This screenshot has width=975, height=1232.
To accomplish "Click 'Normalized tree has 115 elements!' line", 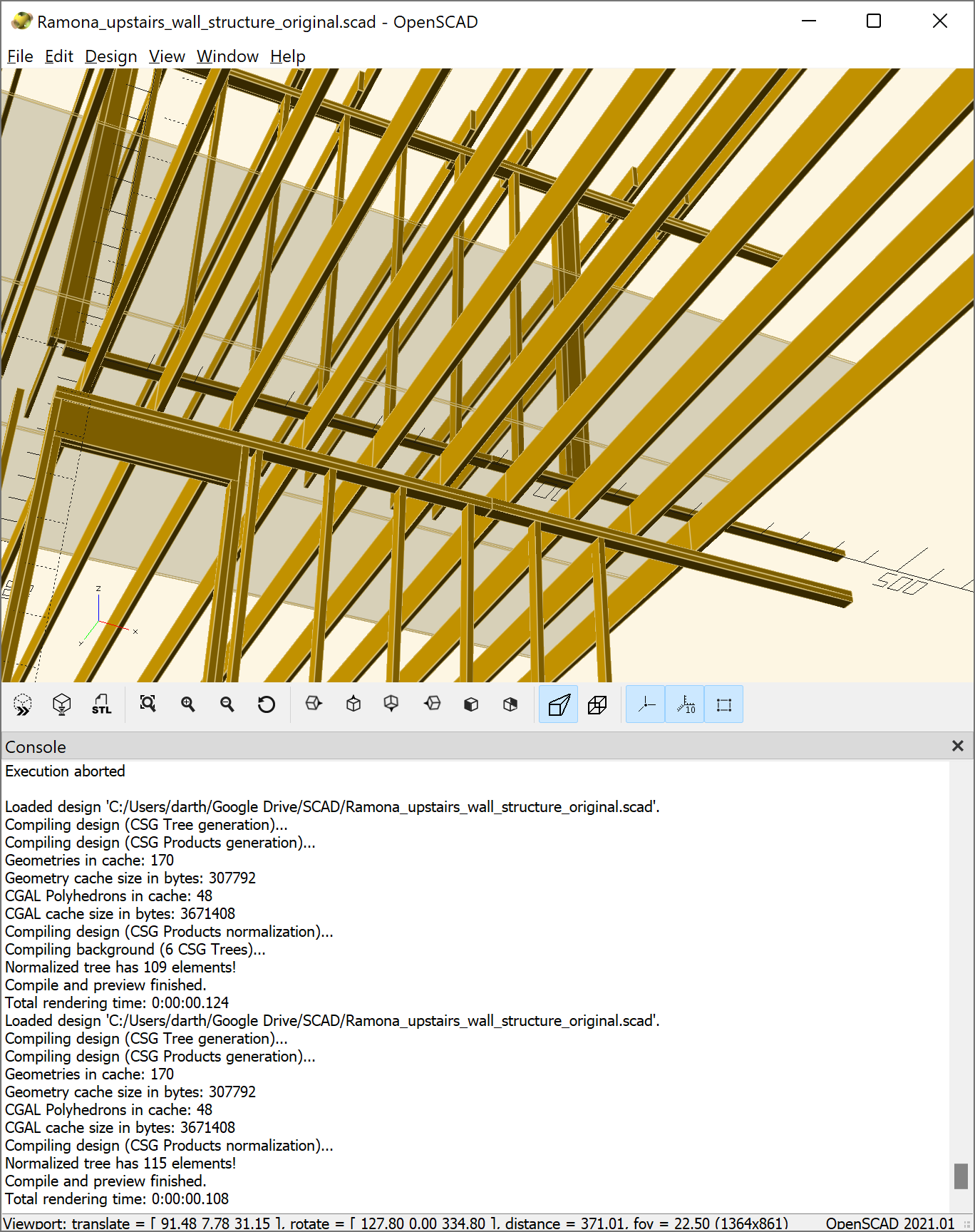I will (120, 1164).
